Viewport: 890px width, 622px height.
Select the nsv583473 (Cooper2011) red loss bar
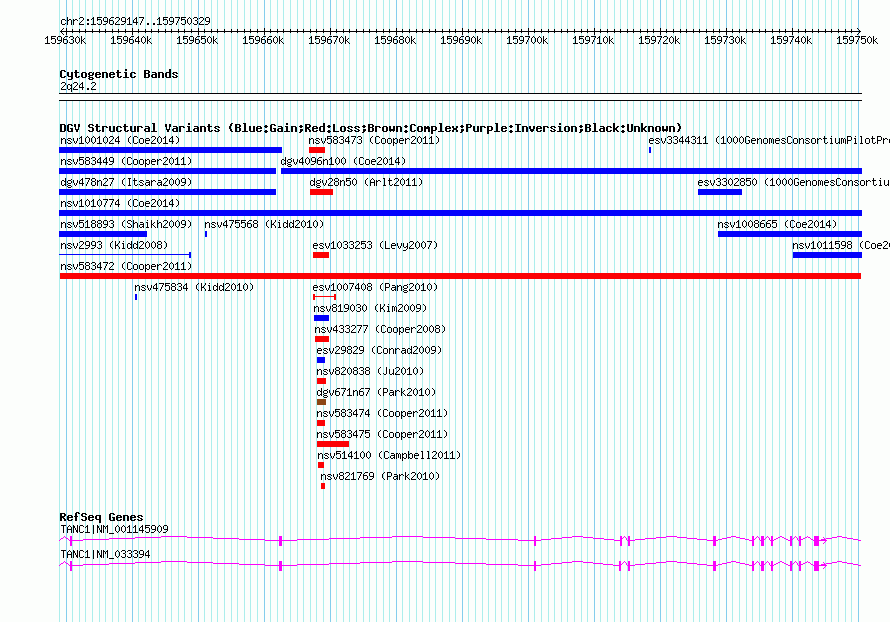tap(317, 150)
